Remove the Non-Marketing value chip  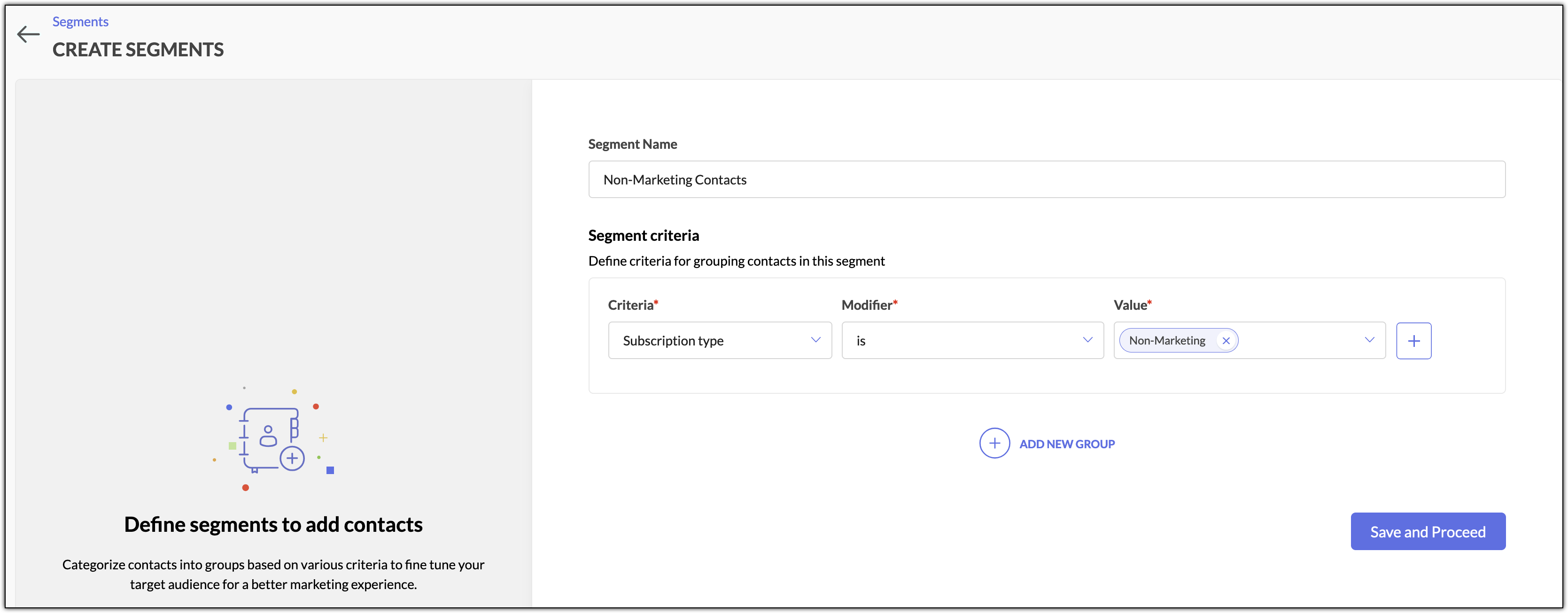point(1226,341)
